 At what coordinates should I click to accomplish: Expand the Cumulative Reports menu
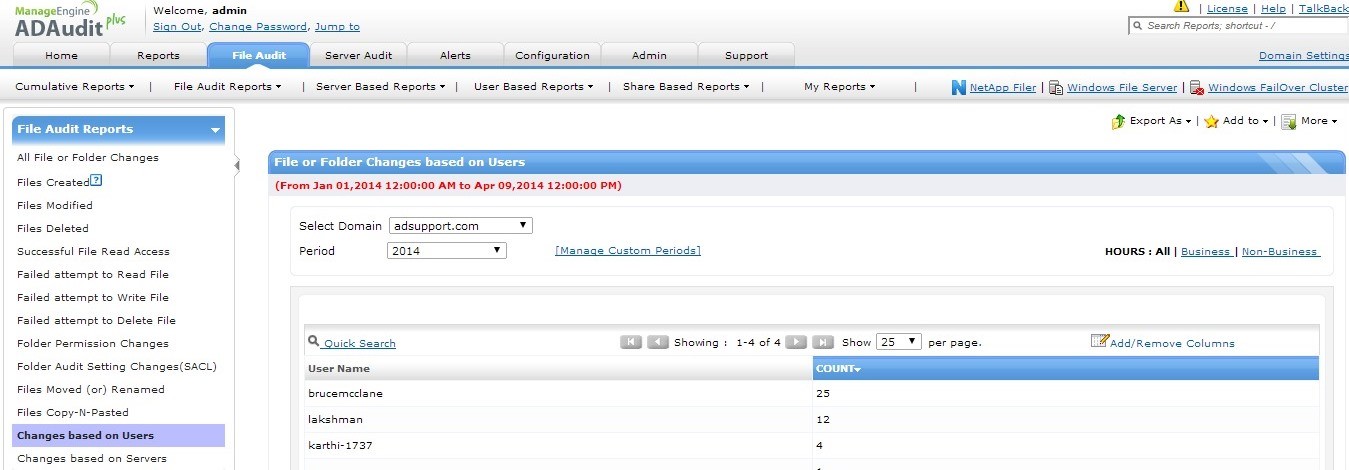point(74,87)
